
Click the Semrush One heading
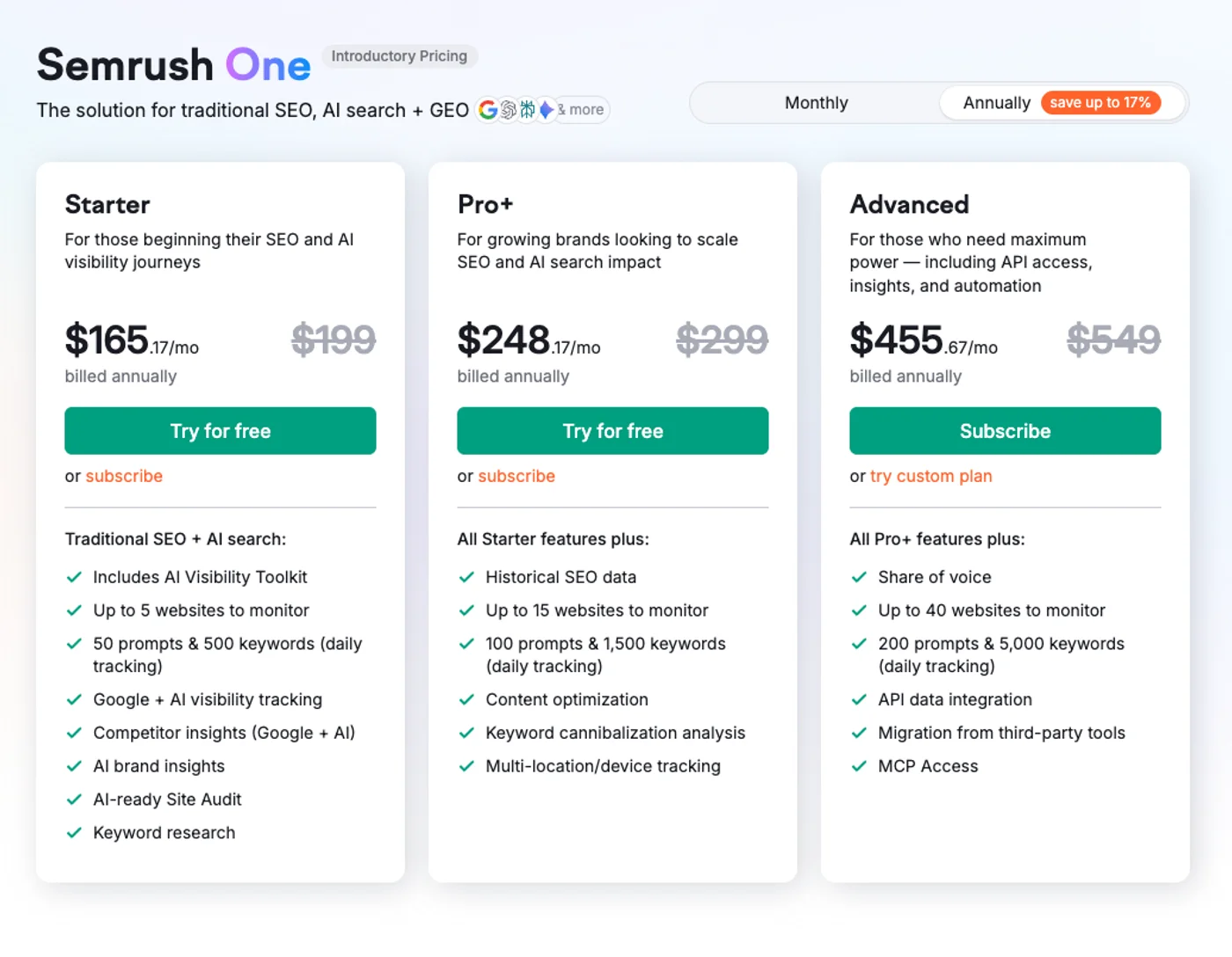click(x=173, y=65)
